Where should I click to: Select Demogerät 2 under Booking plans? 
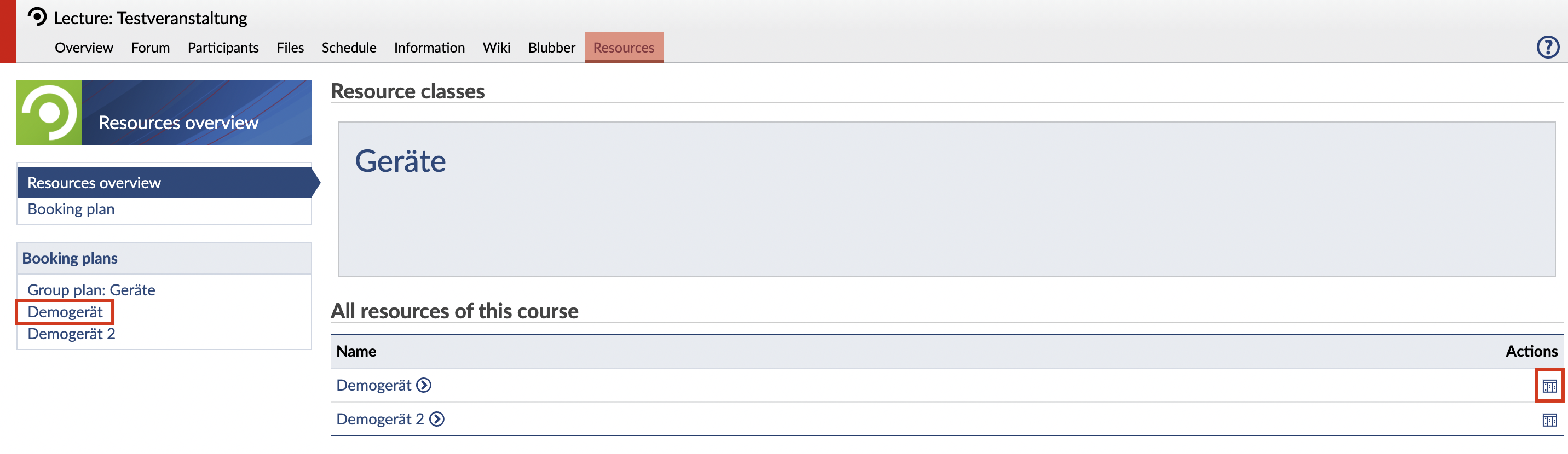tap(71, 334)
